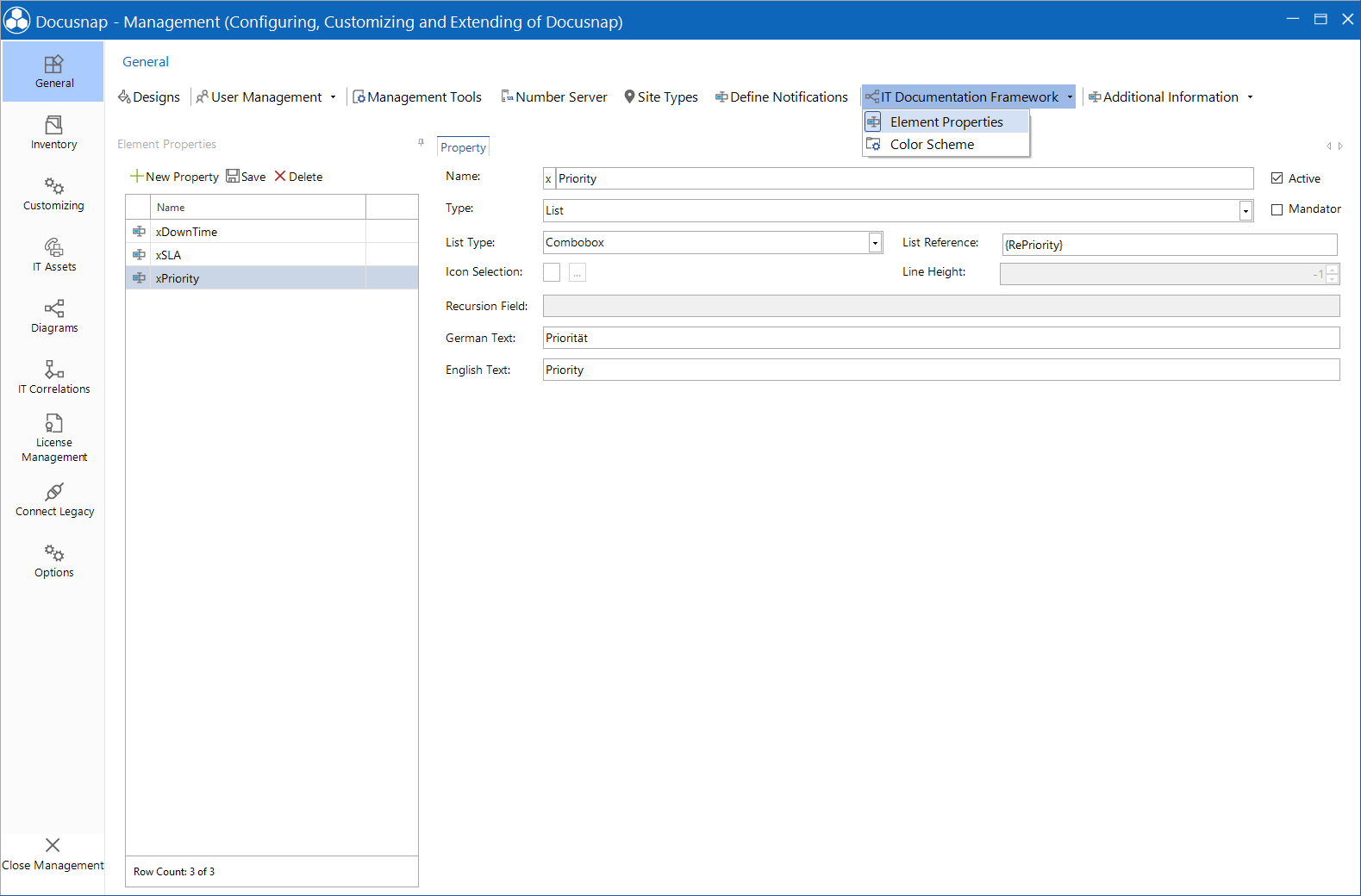Click the Color Scheme menu entry icon
This screenshot has width=1361, height=896.
click(x=873, y=144)
